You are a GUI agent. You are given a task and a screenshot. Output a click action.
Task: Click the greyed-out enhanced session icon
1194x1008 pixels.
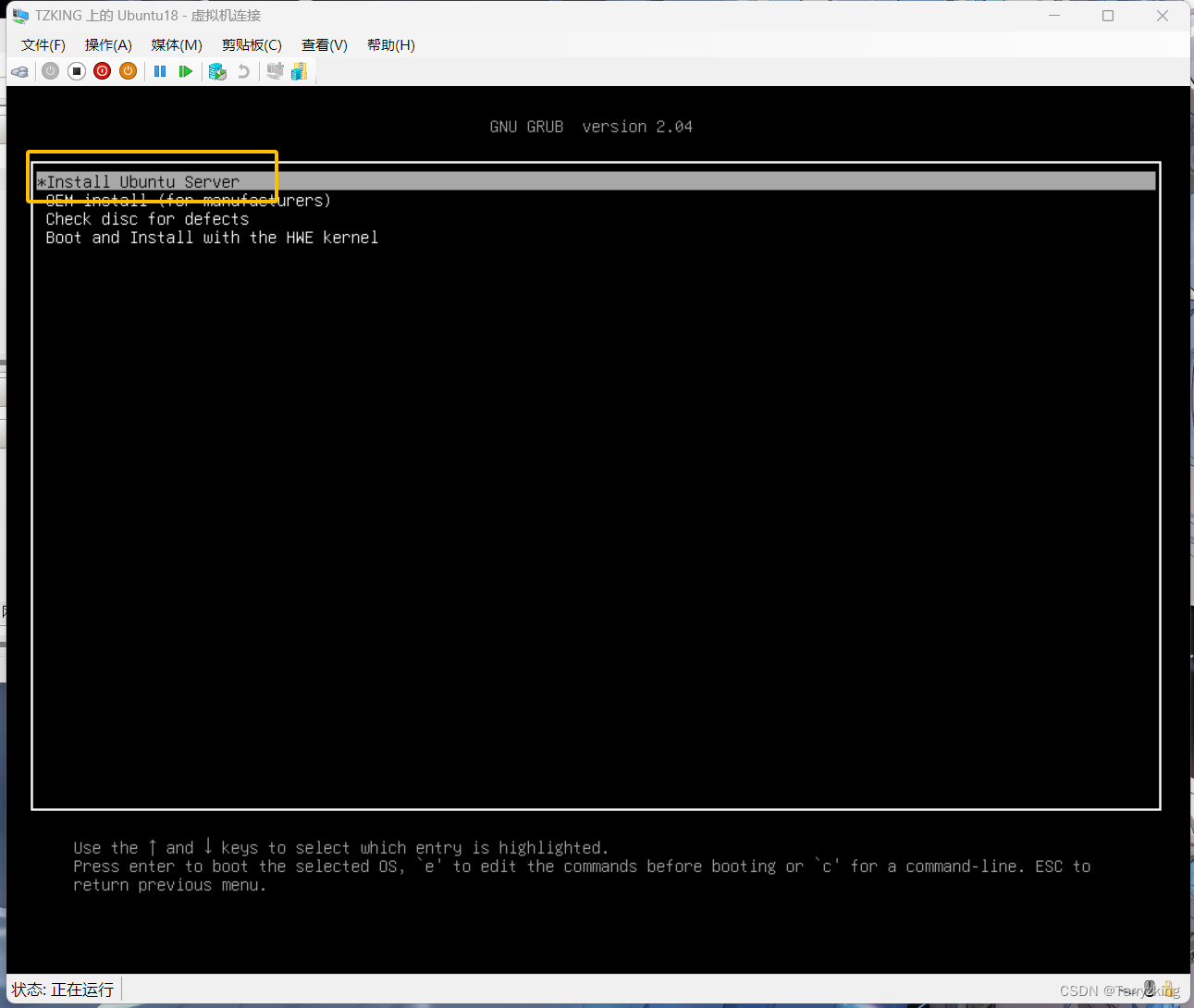click(x=275, y=71)
